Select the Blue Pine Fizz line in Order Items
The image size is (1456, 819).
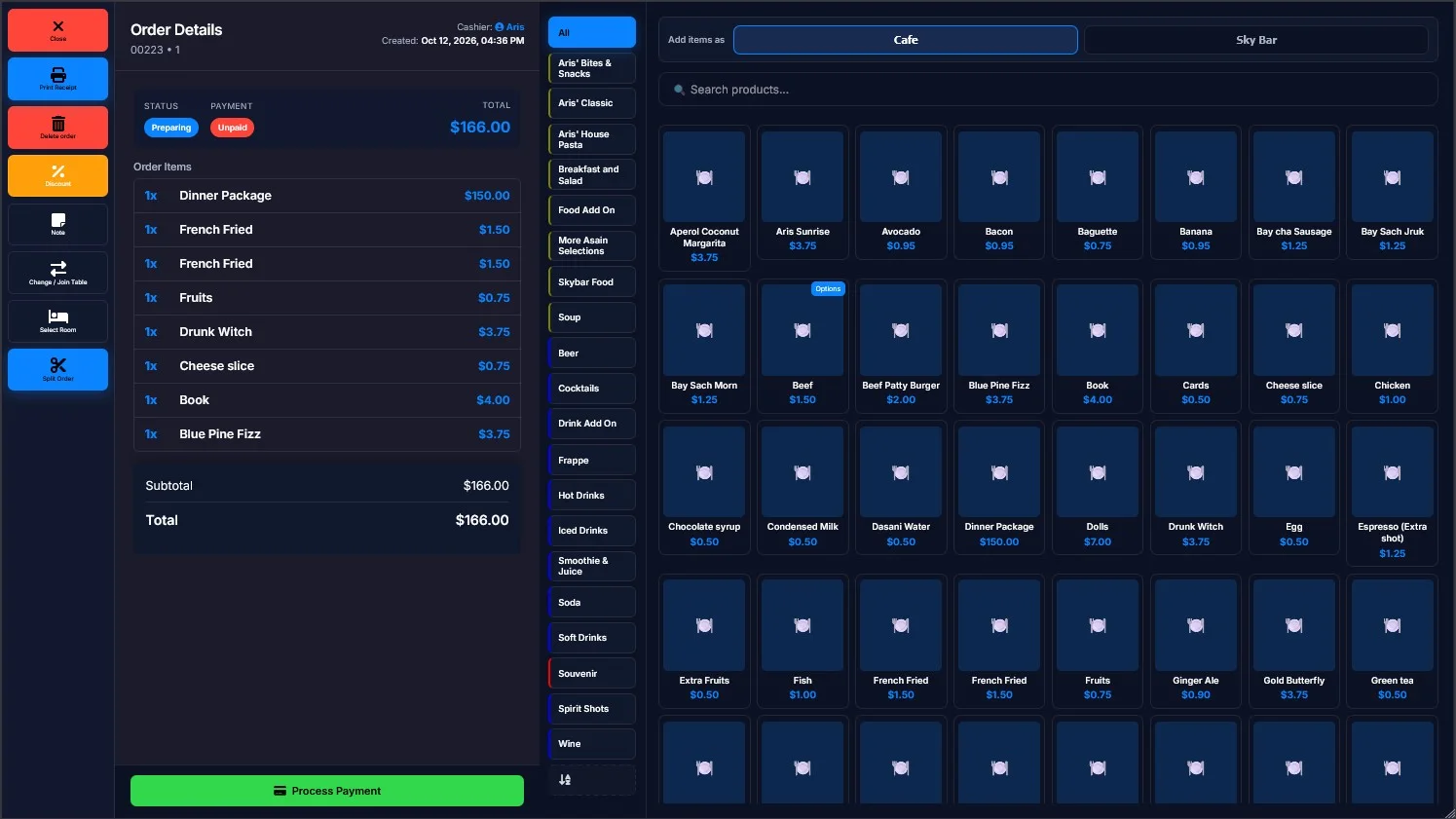tap(327, 434)
